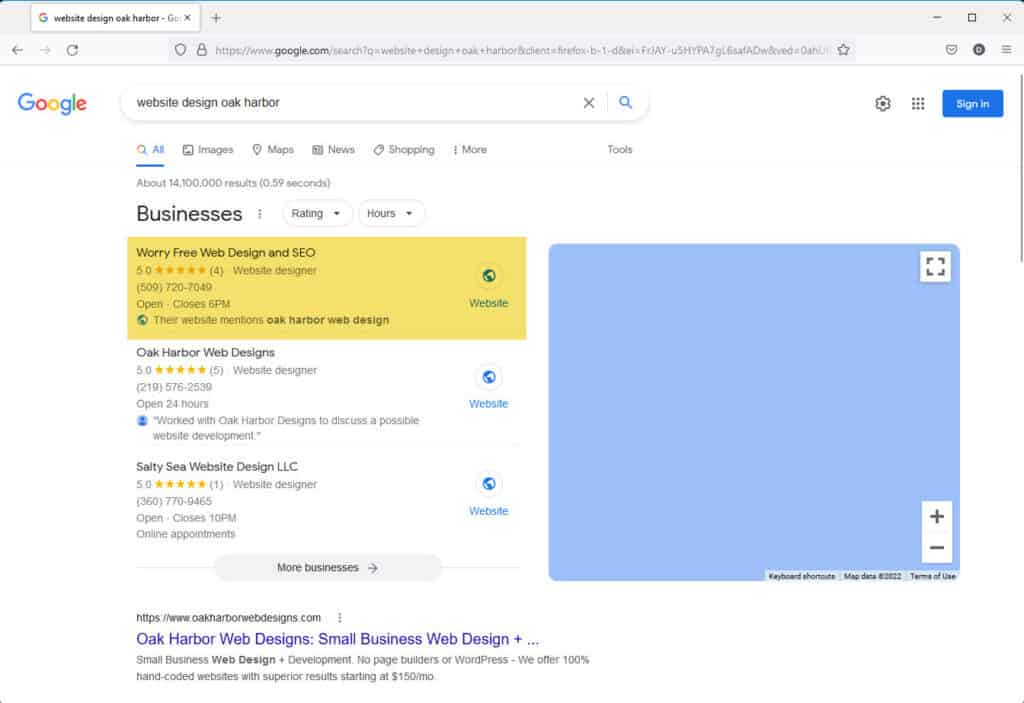This screenshot has height=703, width=1024.
Task: Close the website design oak harbor tab
Action: [187, 18]
